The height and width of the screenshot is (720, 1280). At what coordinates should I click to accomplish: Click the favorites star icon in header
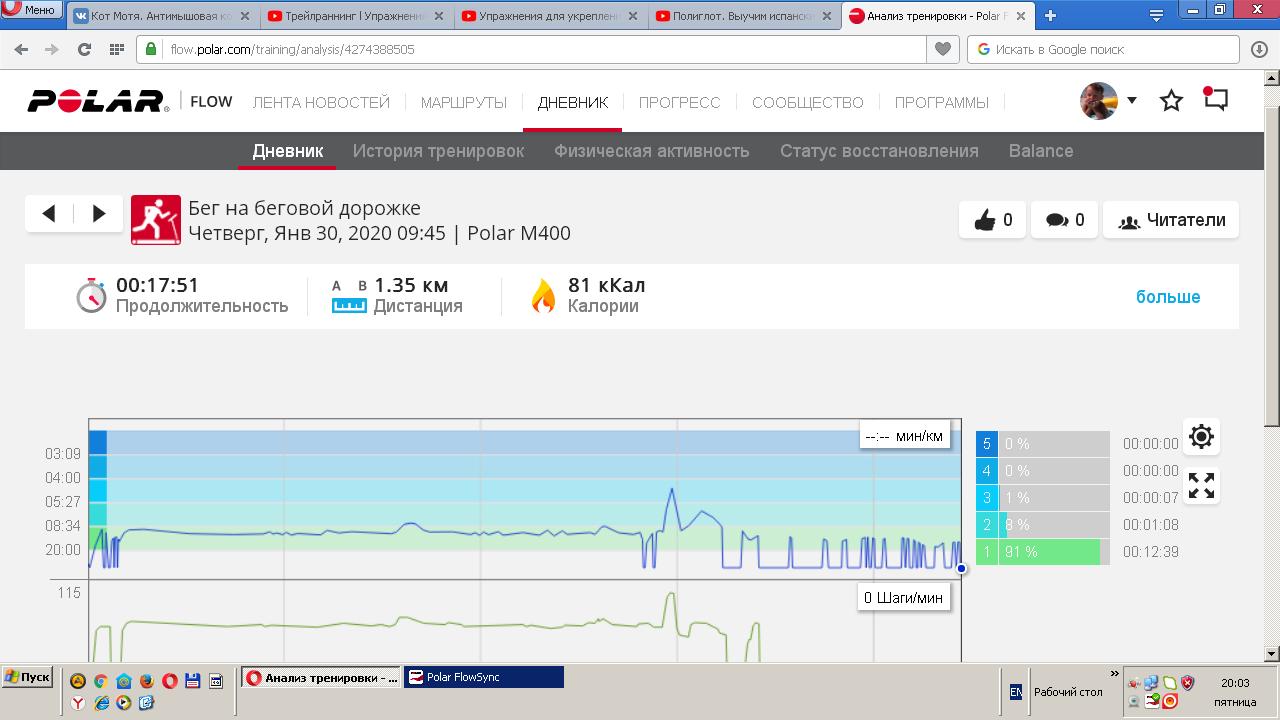click(1171, 101)
